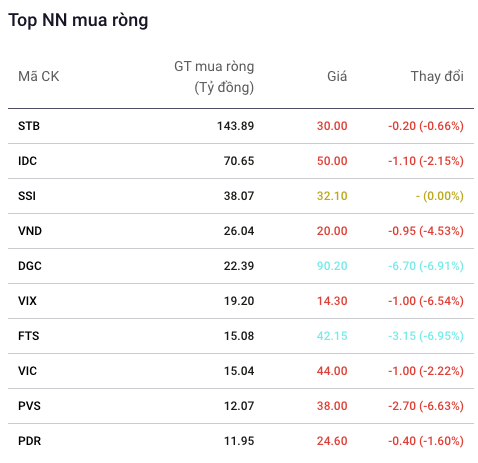Screen dimensions: 478x463
Task: Click DGC change -6.70 (-6.91%)
Action: coord(426,266)
